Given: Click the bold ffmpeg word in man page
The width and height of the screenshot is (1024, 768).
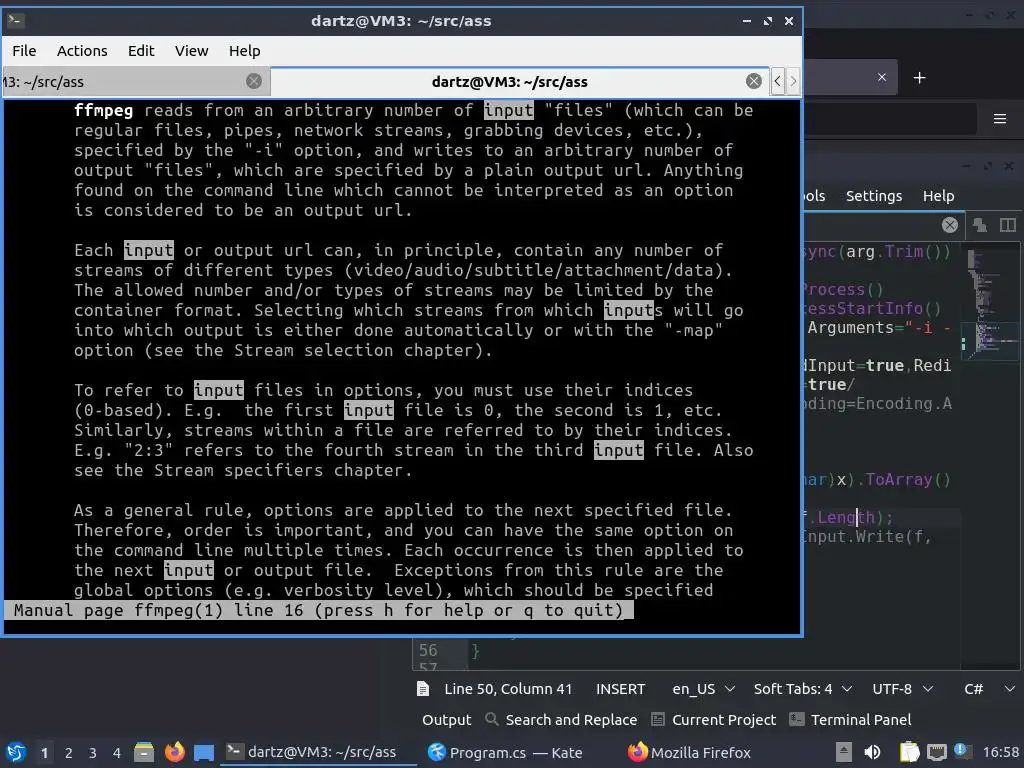Looking at the screenshot, I should 103,110.
